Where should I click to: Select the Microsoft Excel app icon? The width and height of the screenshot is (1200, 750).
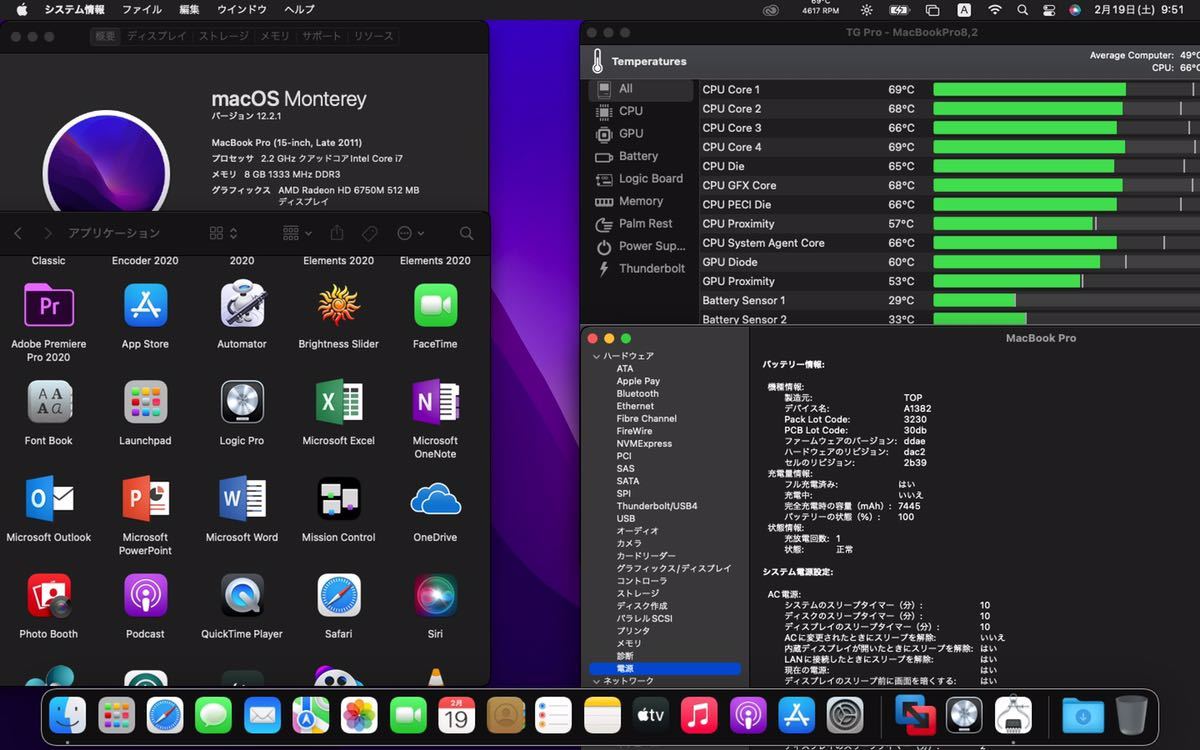click(x=338, y=402)
